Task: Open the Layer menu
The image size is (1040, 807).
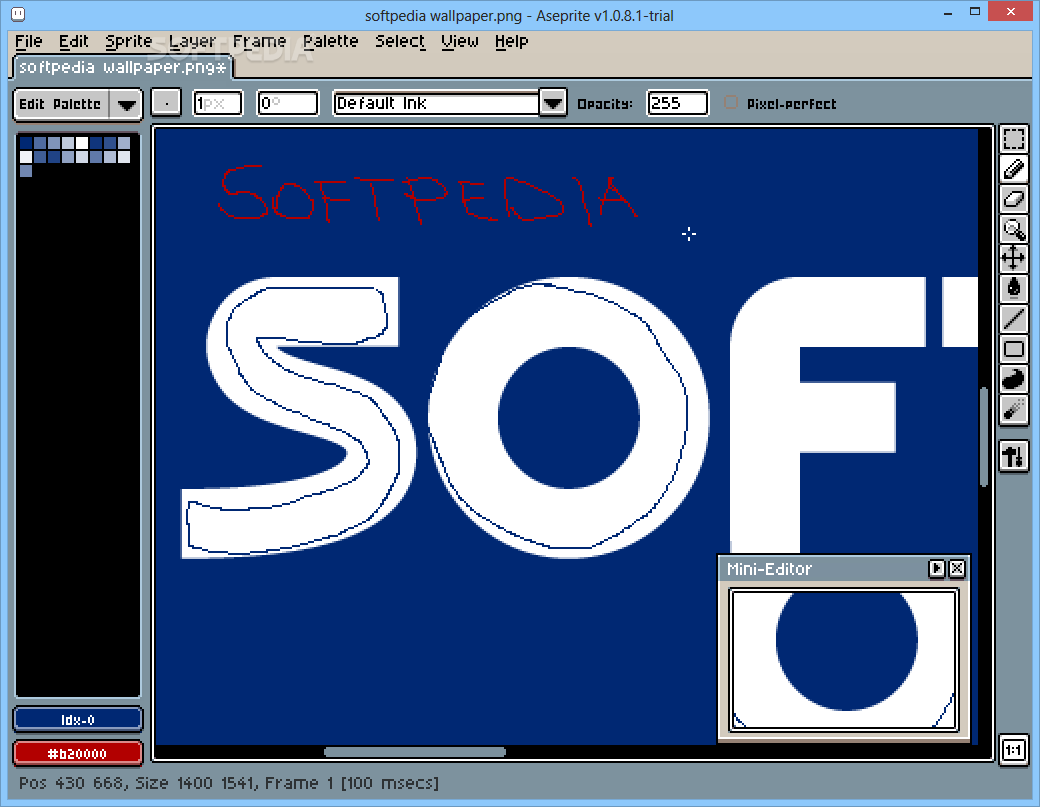Action: click(192, 41)
